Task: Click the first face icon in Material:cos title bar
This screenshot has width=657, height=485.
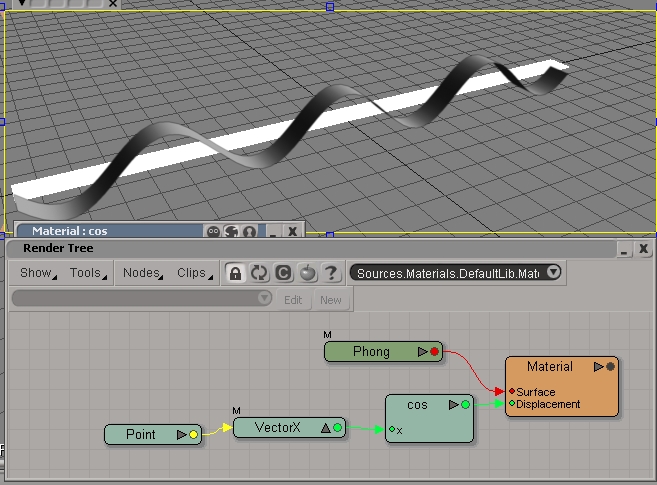Action: [x=213, y=231]
